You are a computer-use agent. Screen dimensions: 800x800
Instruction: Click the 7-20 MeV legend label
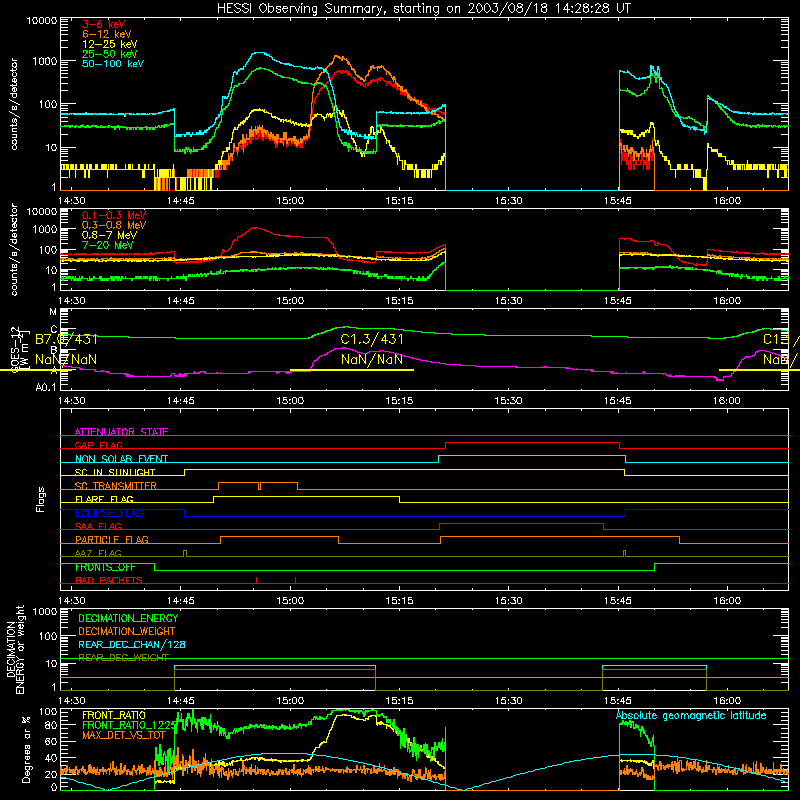pos(108,245)
